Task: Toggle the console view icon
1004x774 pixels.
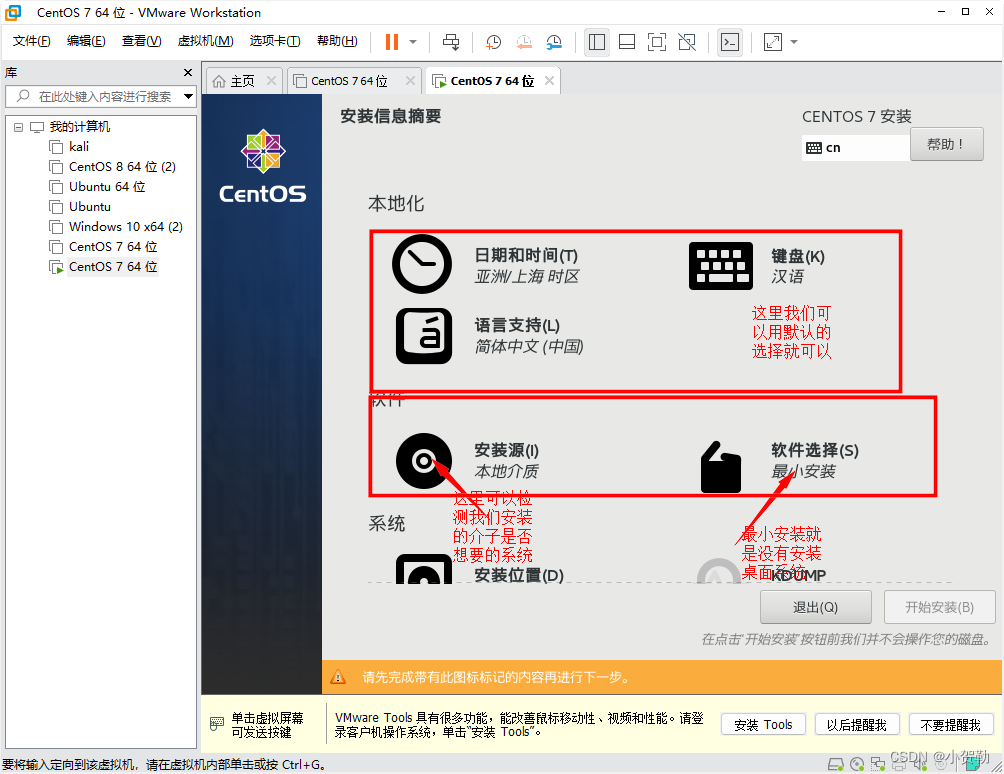Action: [730, 42]
